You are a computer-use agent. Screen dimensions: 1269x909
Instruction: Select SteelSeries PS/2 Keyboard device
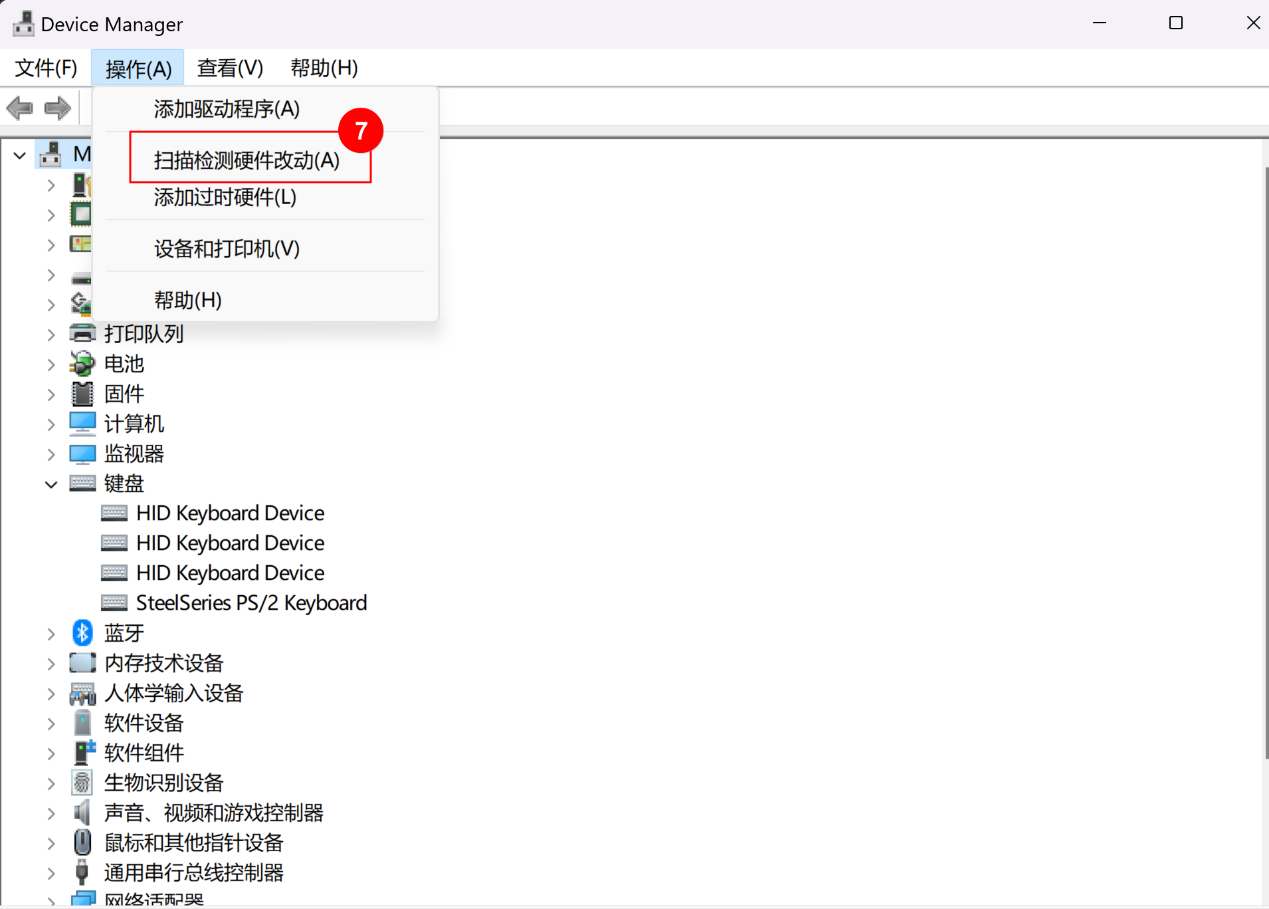coord(251,603)
